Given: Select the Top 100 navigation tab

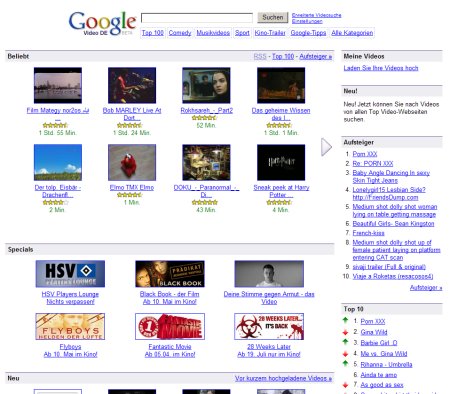Looking at the screenshot, I should (153, 33).
